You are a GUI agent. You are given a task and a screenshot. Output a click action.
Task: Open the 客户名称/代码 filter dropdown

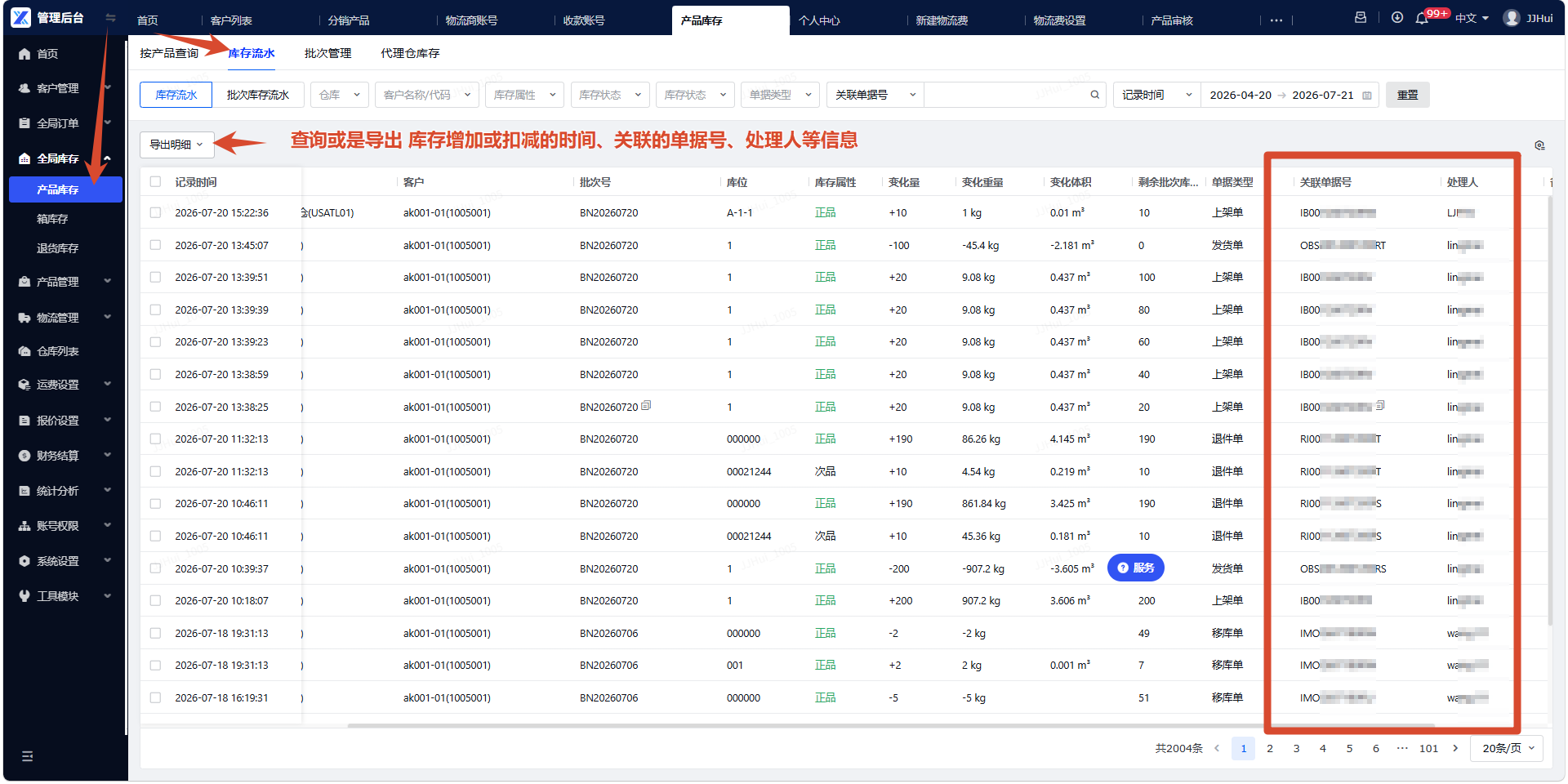pos(427,95)
